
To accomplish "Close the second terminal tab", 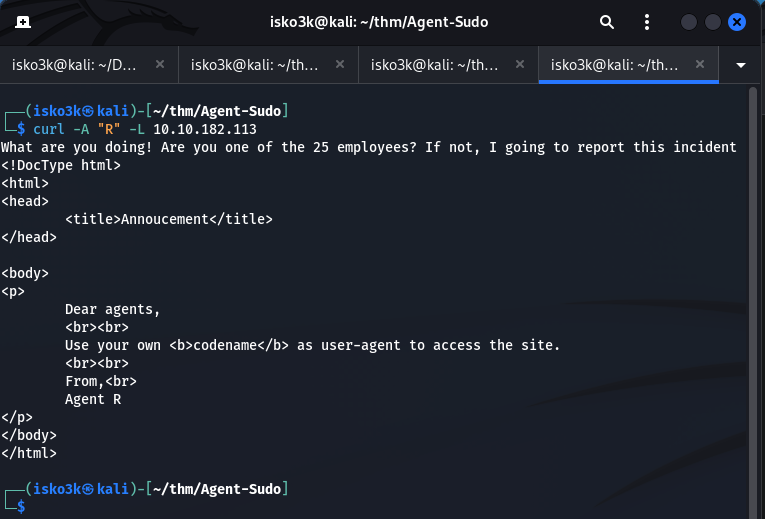I will [340, 64].
